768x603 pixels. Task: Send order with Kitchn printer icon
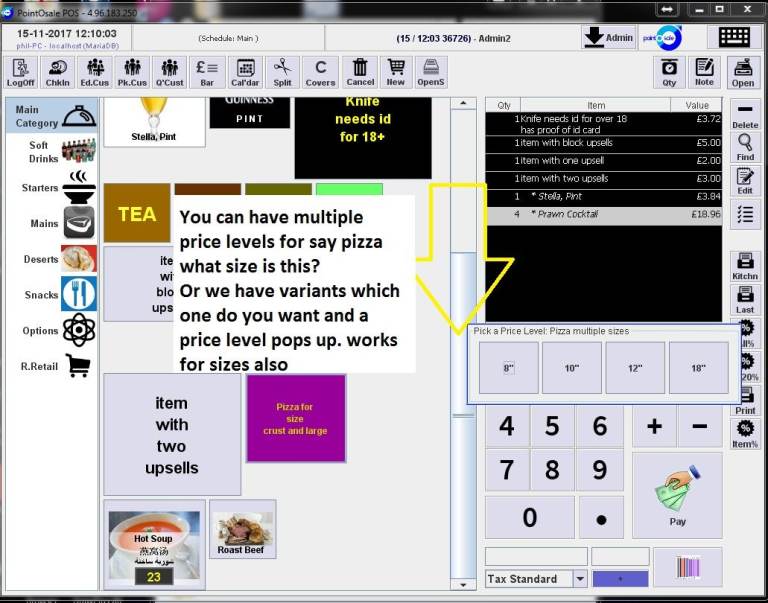click(x=745, y=267)
